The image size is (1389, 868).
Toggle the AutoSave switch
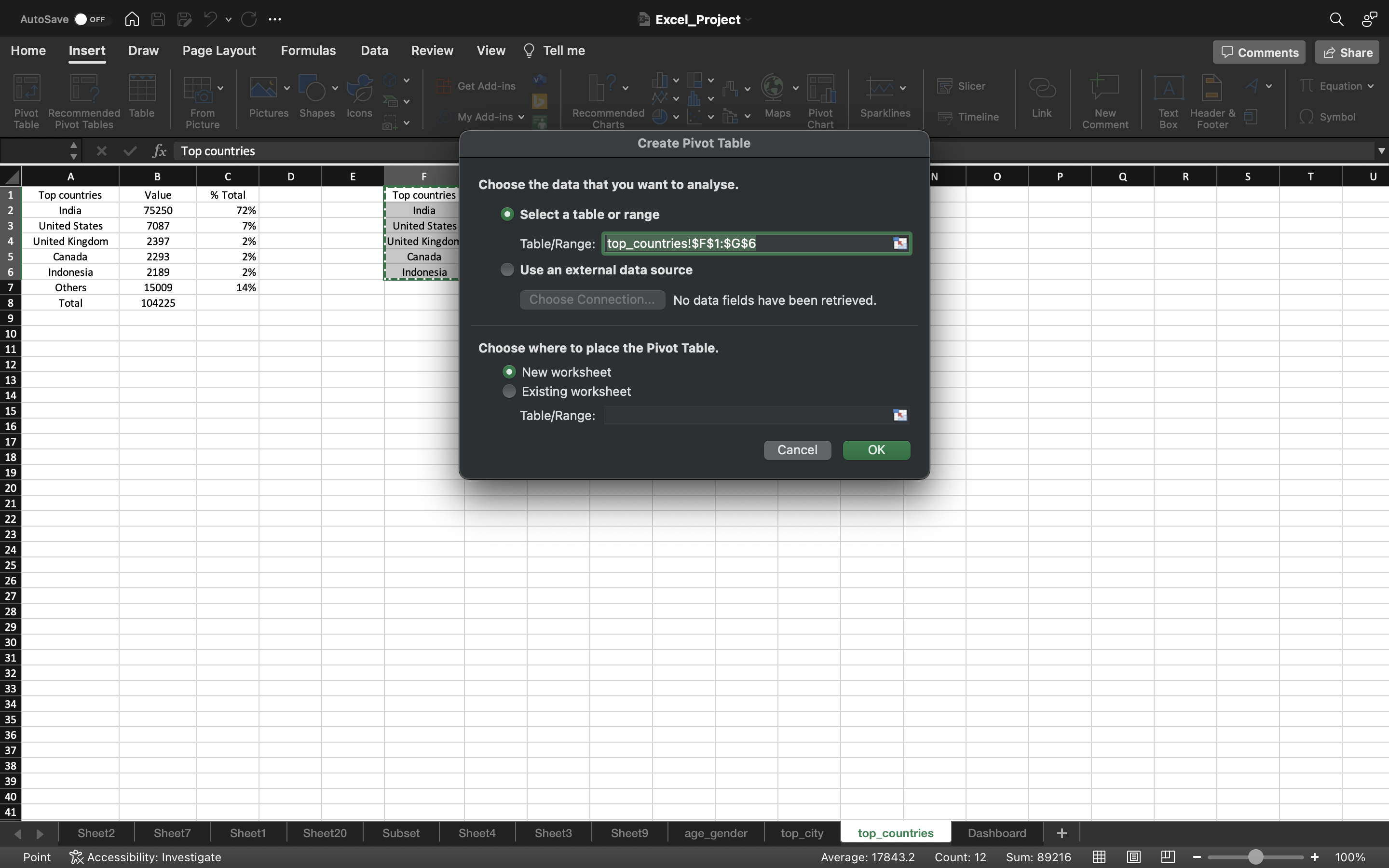(x=91, y=19)
